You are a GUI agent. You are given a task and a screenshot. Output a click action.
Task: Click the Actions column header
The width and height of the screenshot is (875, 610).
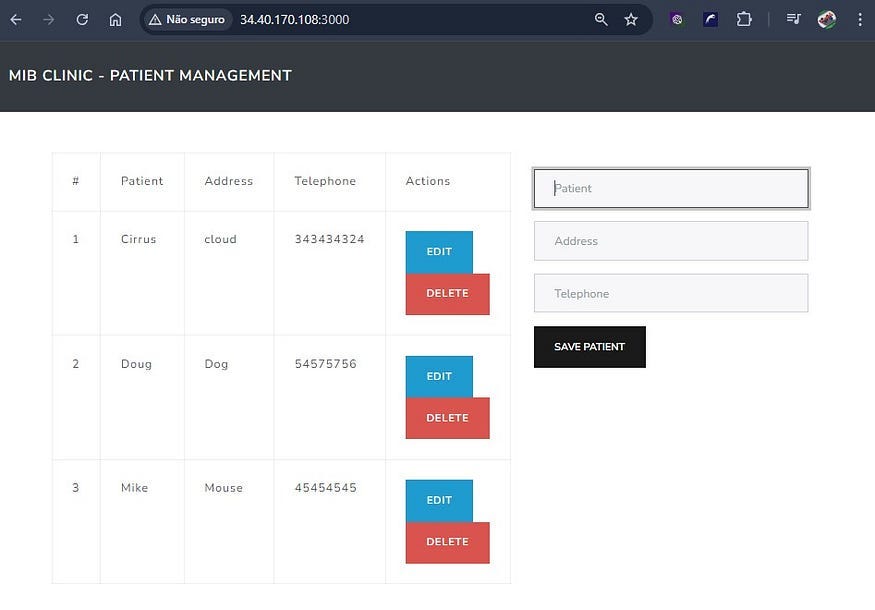point(427,181)
